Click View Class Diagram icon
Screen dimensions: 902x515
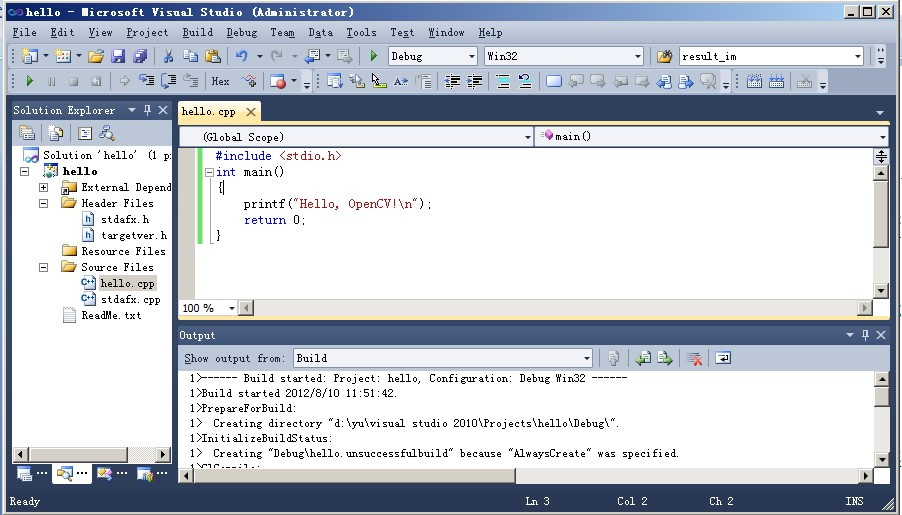click(x=106, y=133)
